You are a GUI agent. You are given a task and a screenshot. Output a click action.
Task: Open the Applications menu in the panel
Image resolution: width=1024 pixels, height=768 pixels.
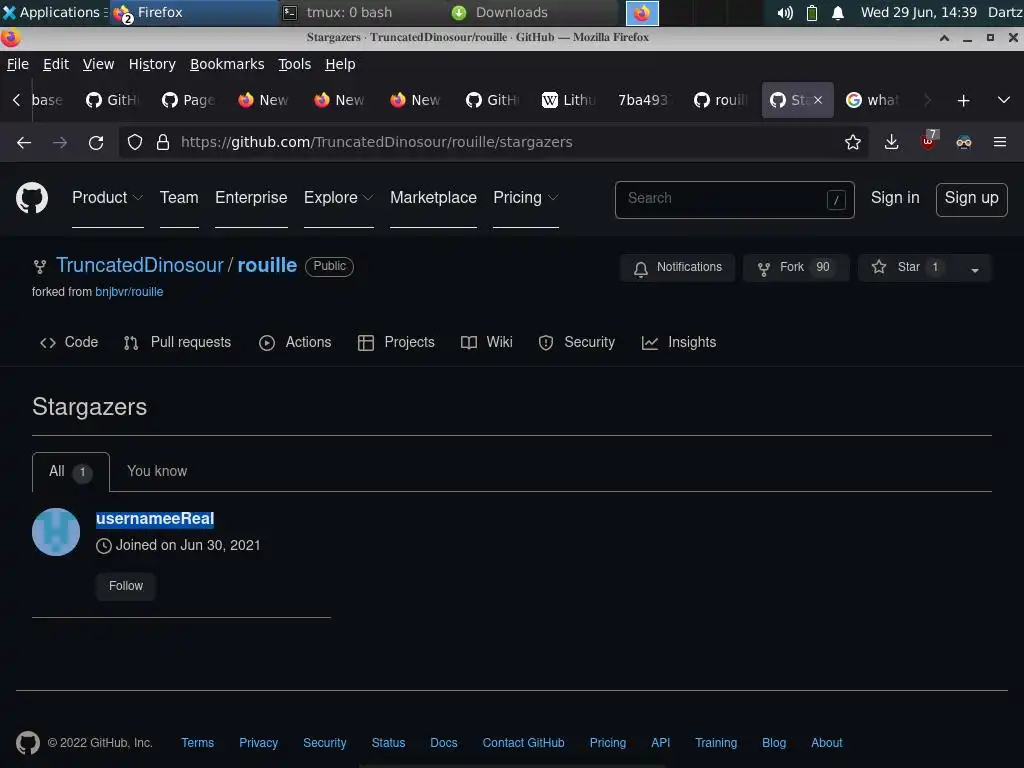[54, 12]
